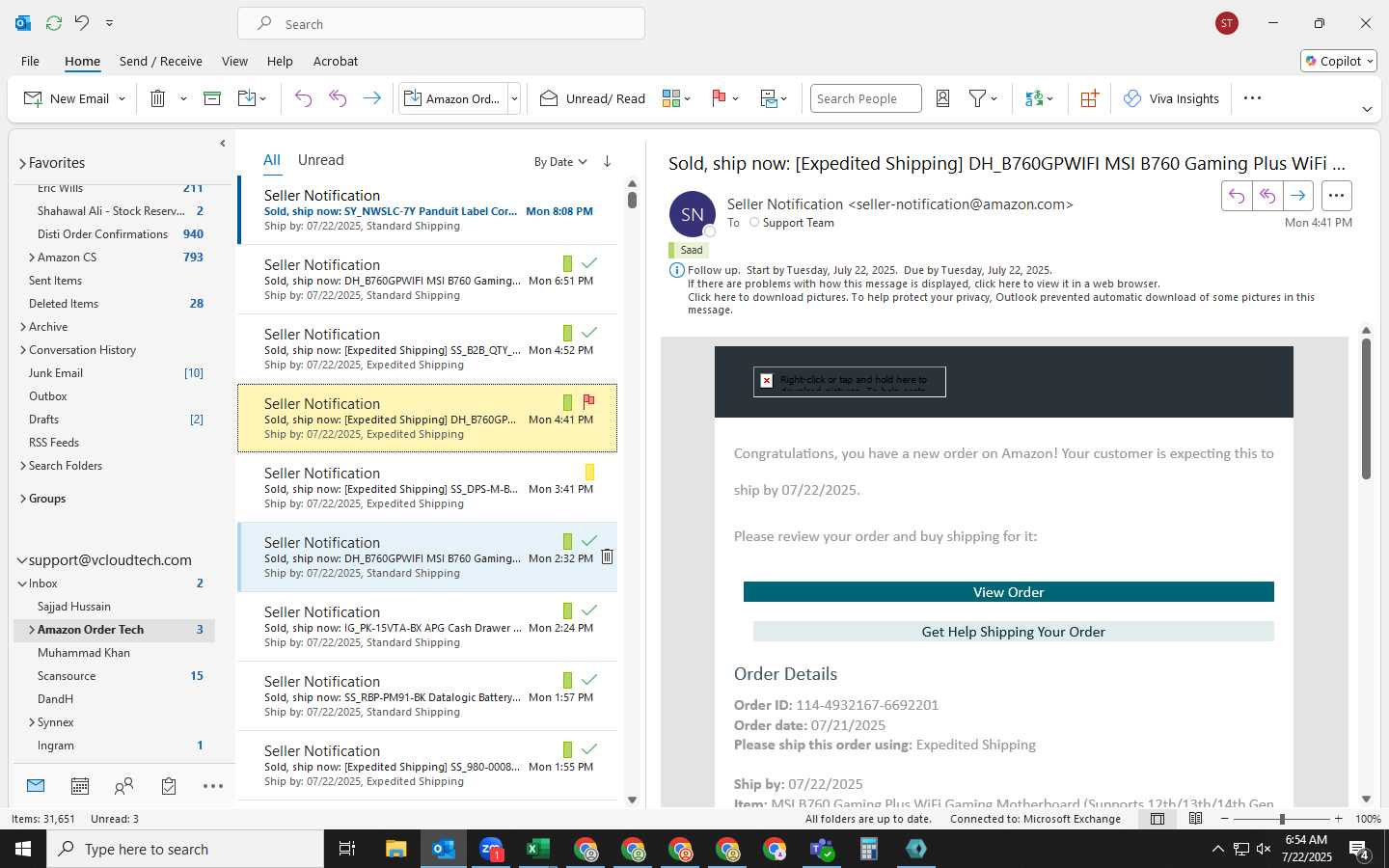Click Get Help Shipping Your Order

tap(1013, 632)
